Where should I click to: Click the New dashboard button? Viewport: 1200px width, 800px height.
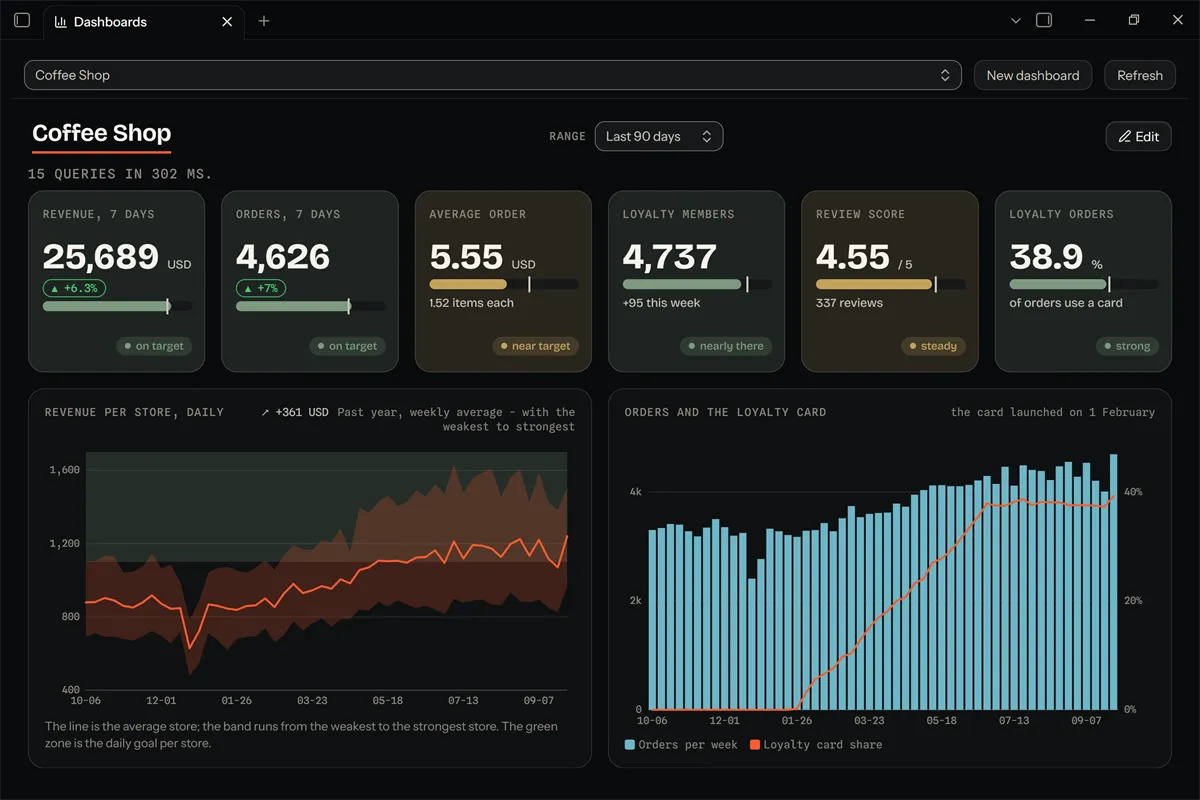coord(1033,75)
